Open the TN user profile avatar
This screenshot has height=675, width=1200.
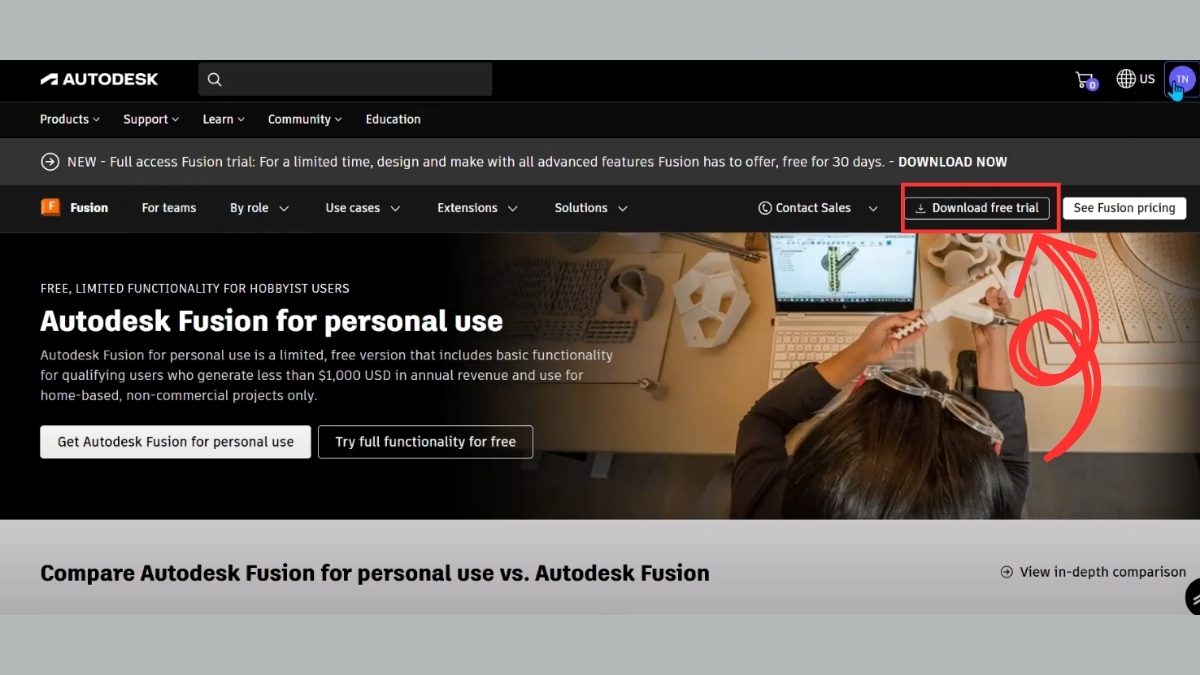(1182, 79)
